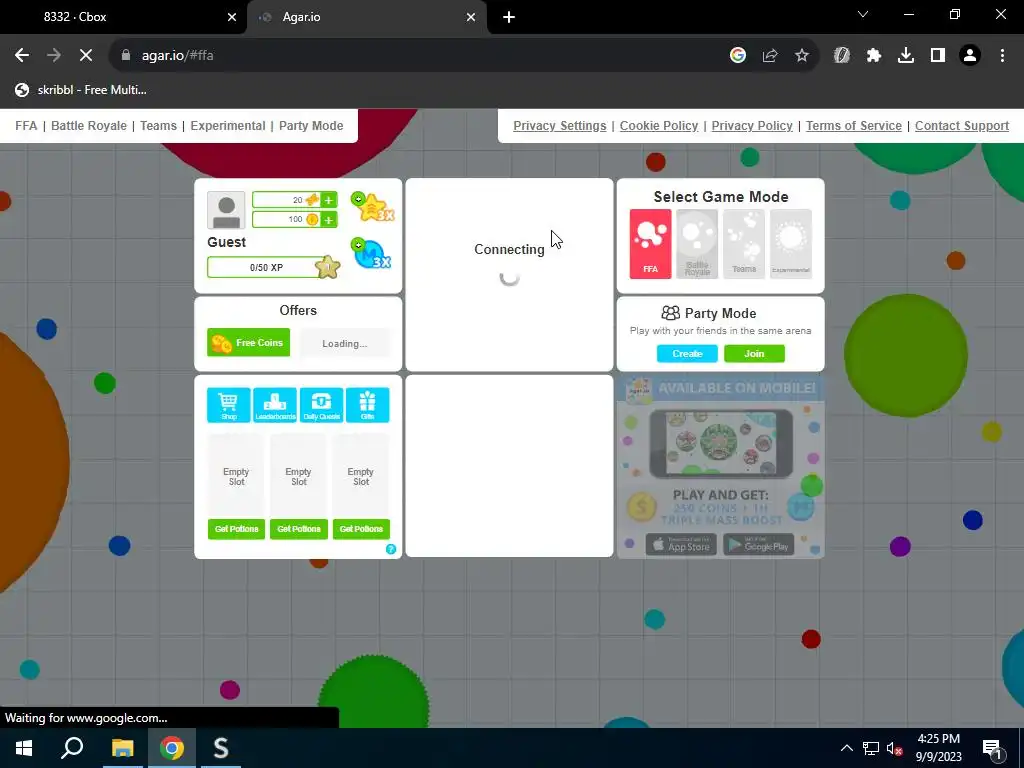
Task: Open Windows Start menu
Action: coord(24,748)
